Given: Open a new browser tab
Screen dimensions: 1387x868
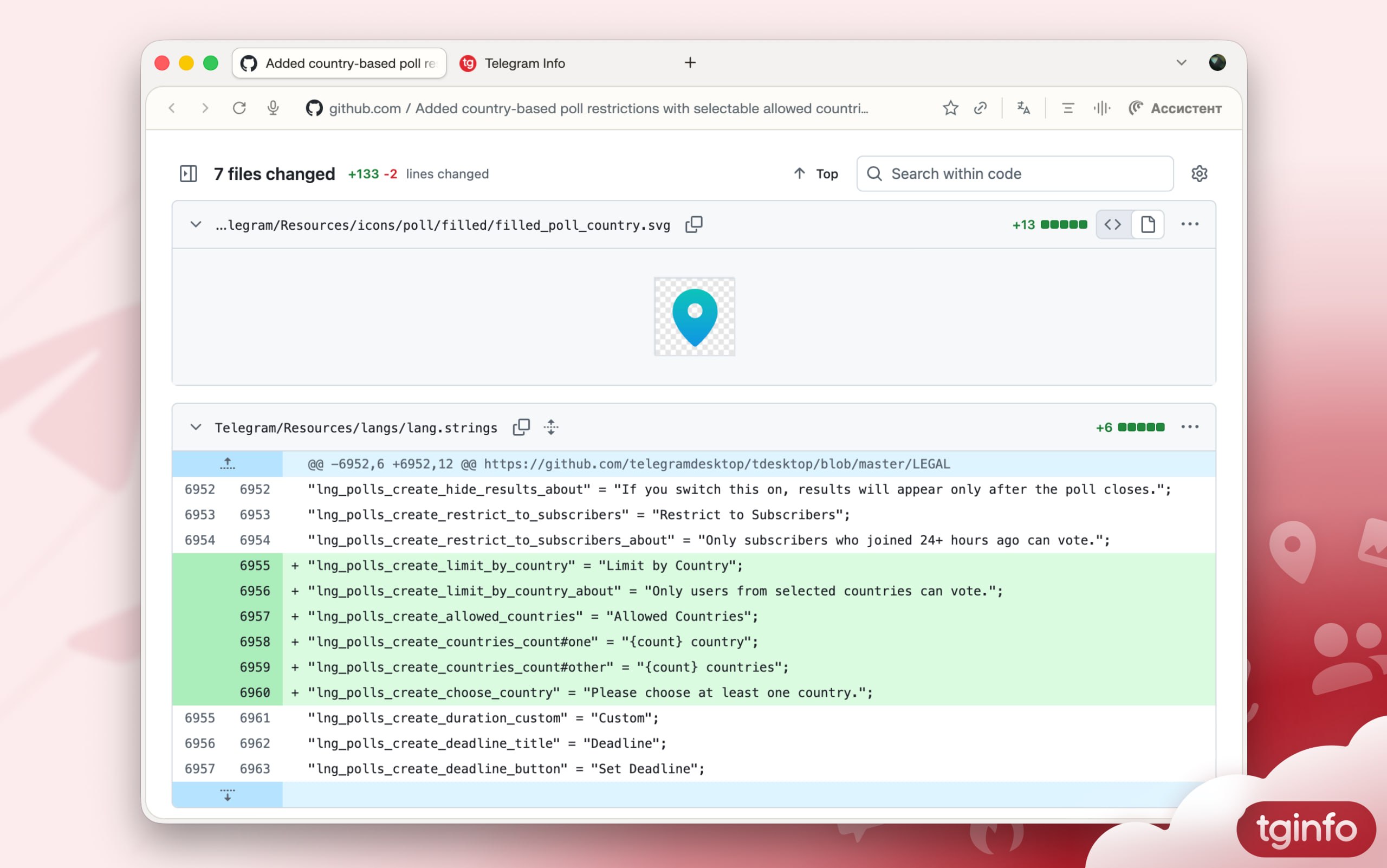Looking at the screenshot, I should 690,62.
